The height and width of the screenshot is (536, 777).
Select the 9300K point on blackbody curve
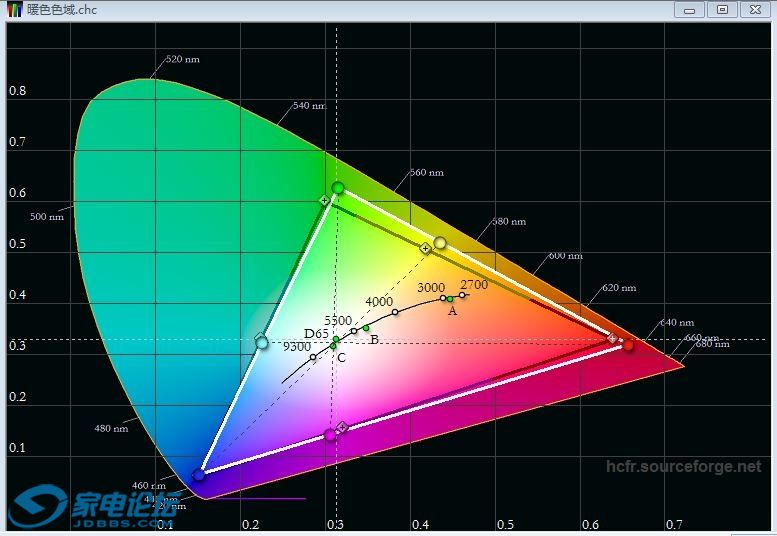click(313, 357)
